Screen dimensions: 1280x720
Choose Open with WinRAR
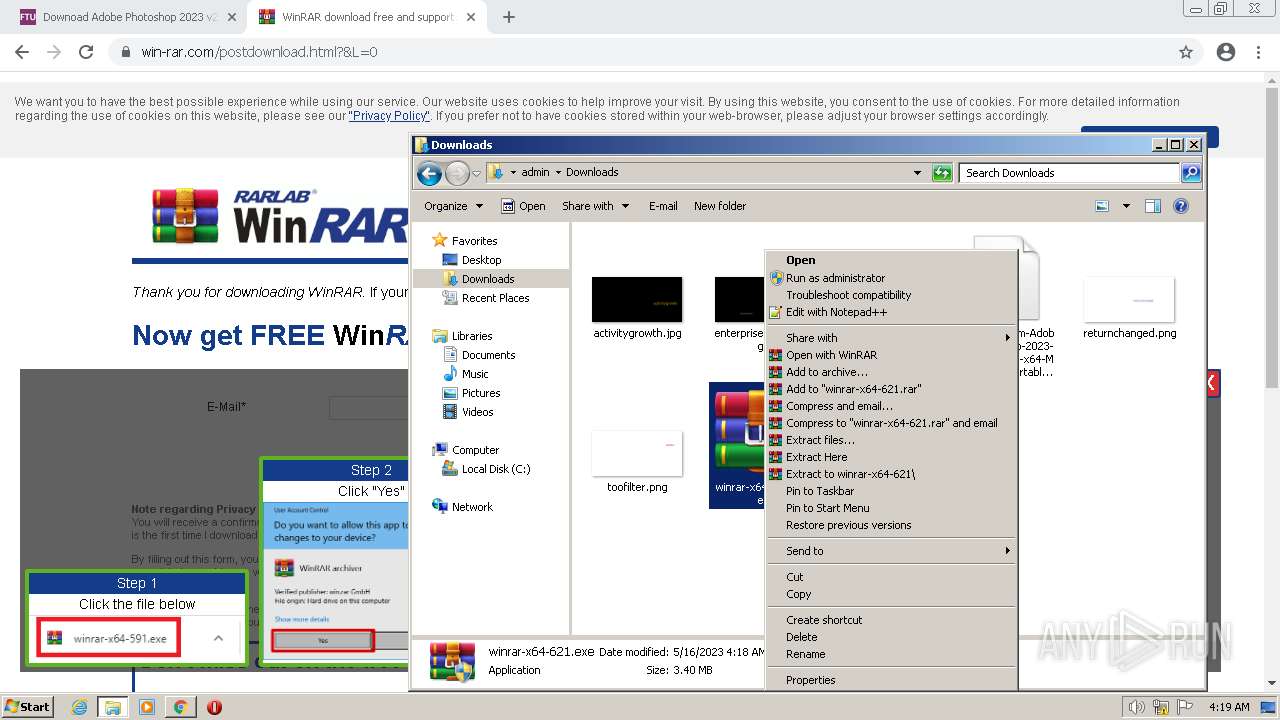coord(892,355)
